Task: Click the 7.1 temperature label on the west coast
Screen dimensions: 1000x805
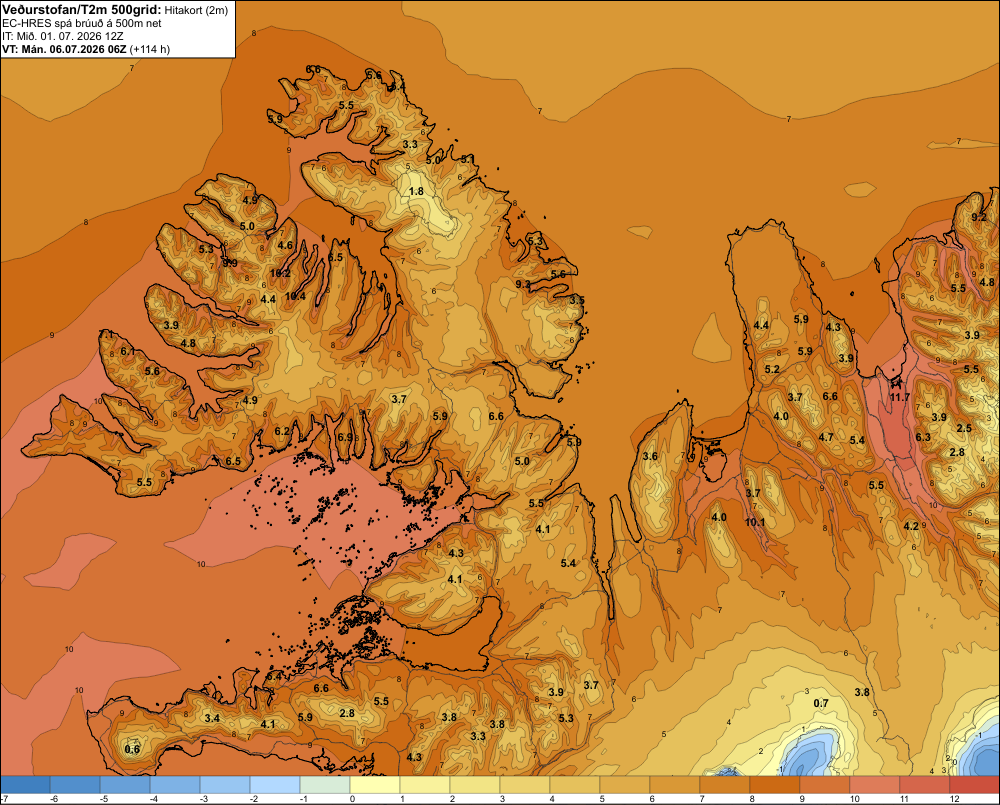Action: [107, 334]
